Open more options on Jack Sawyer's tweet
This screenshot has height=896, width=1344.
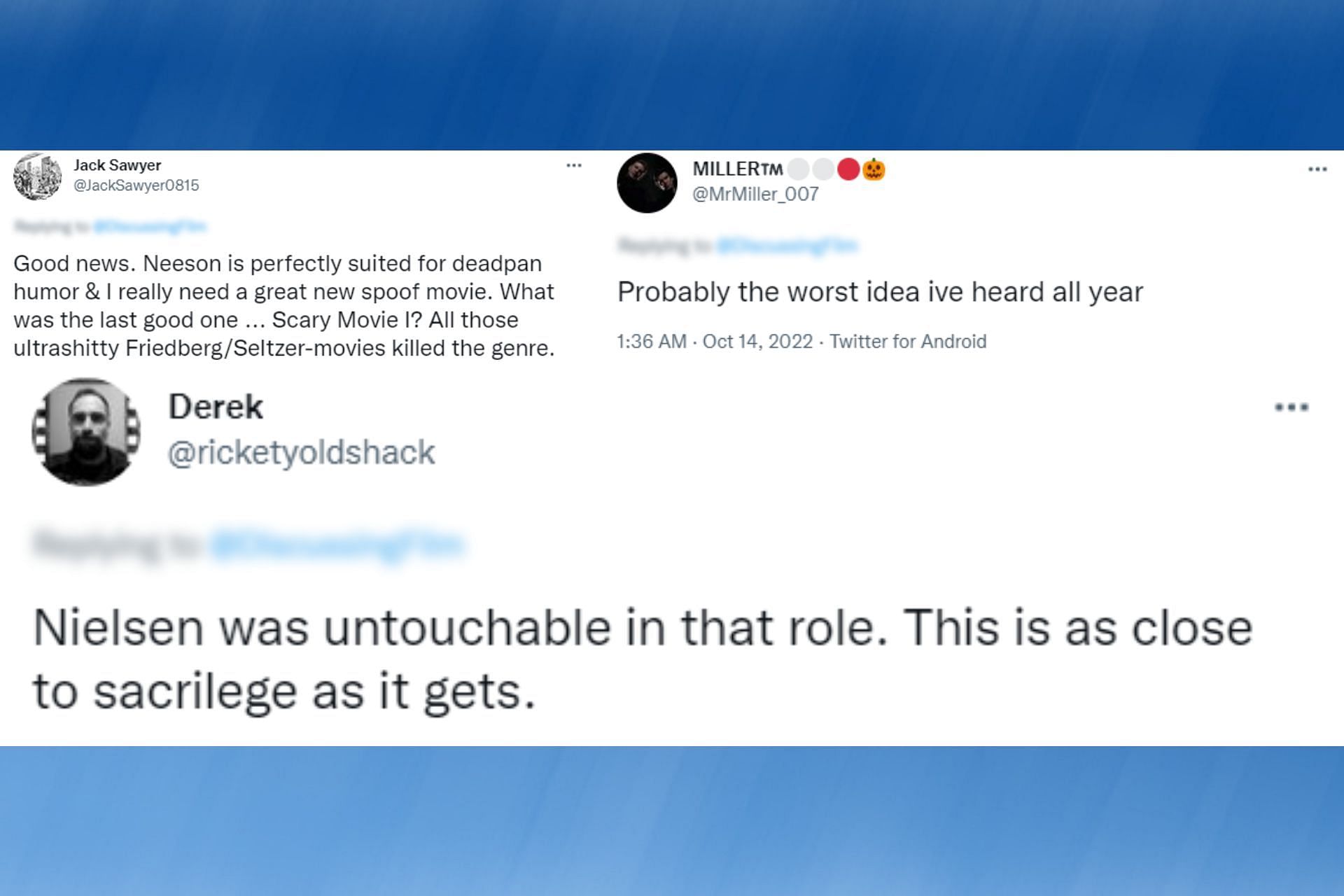(x=574, y=166)
